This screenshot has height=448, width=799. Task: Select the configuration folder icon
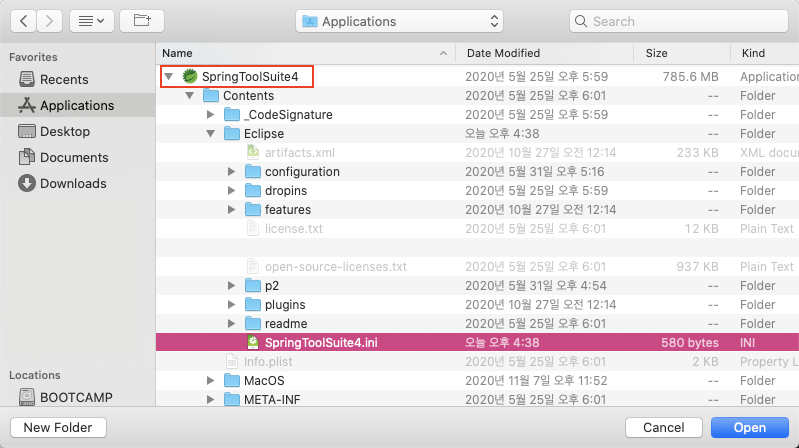coord(253,172)
